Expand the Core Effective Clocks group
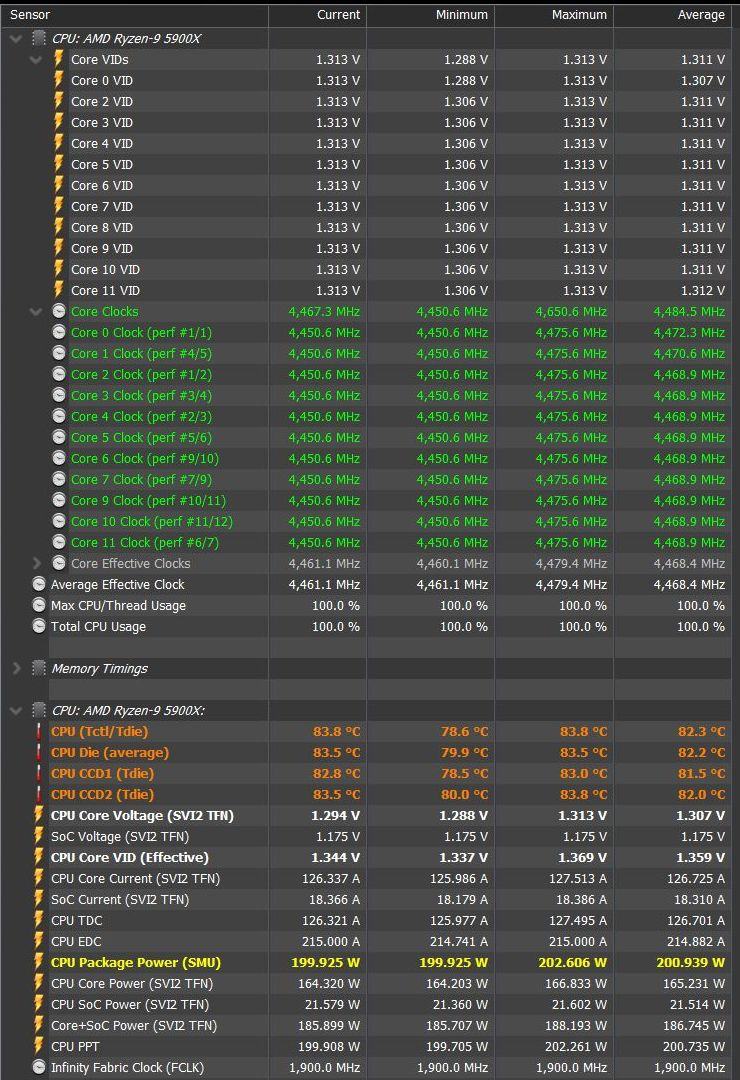 [37, 563]
